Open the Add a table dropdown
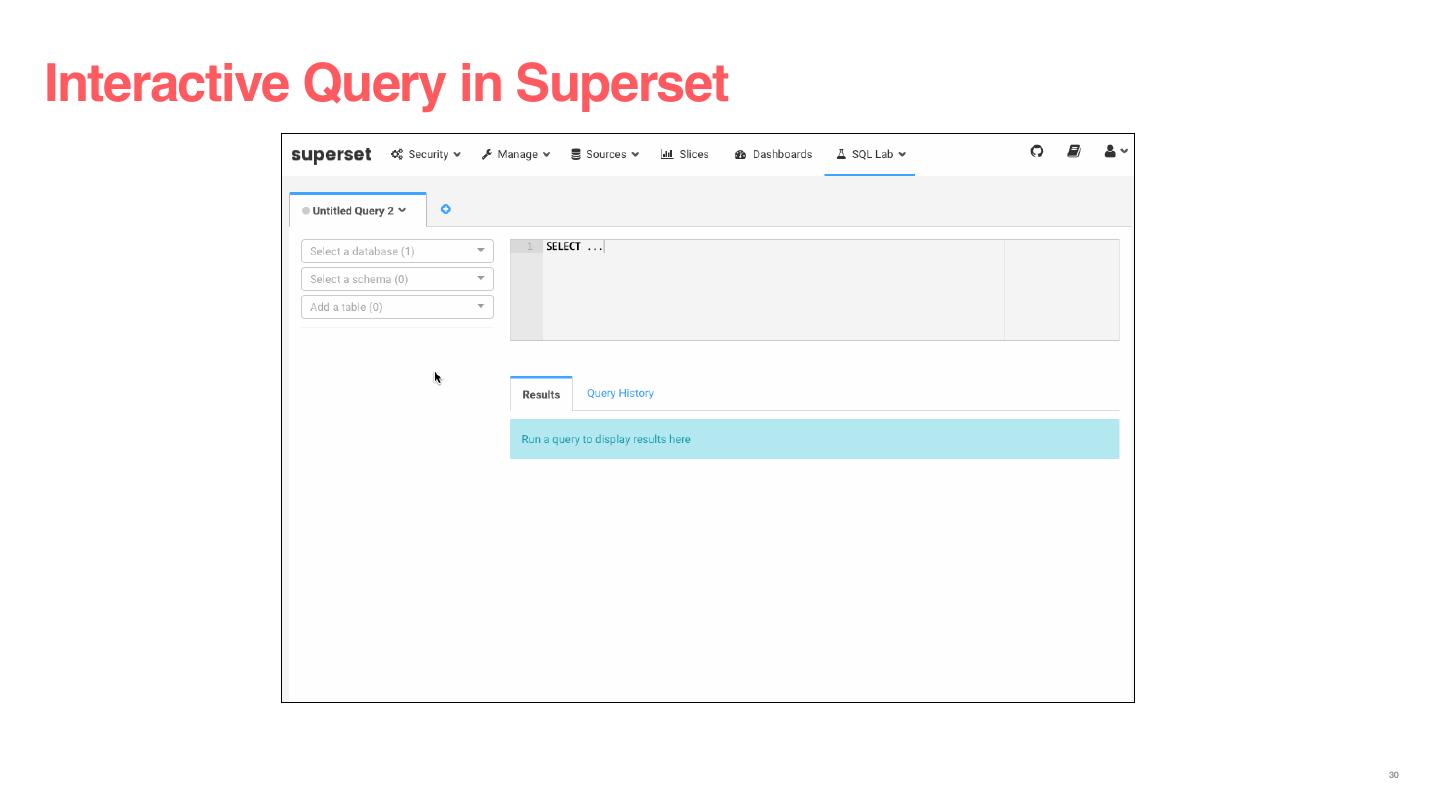Image resolution: width=1440 pixels, height=810 pixels. 397,307
